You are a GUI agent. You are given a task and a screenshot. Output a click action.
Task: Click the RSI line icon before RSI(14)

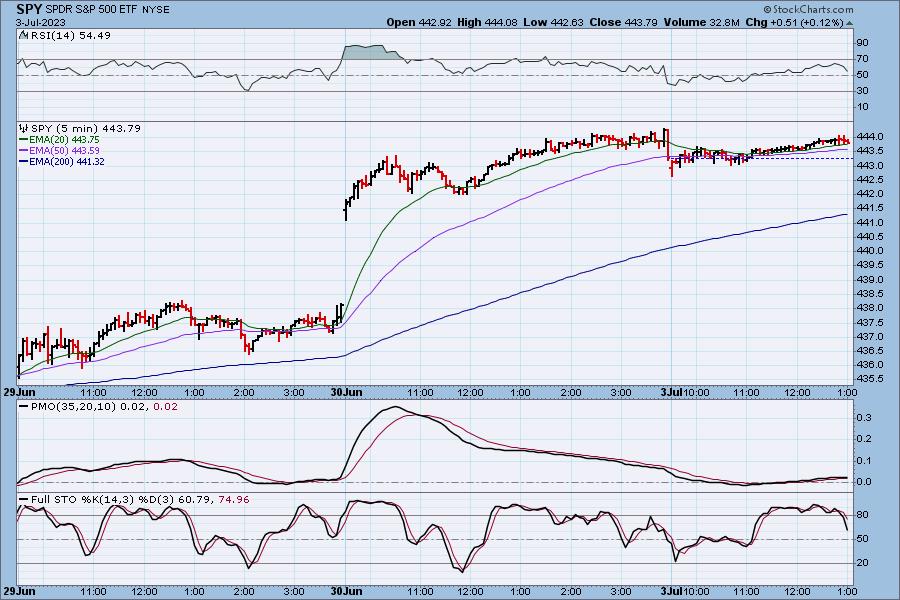(x=23, y=35)
